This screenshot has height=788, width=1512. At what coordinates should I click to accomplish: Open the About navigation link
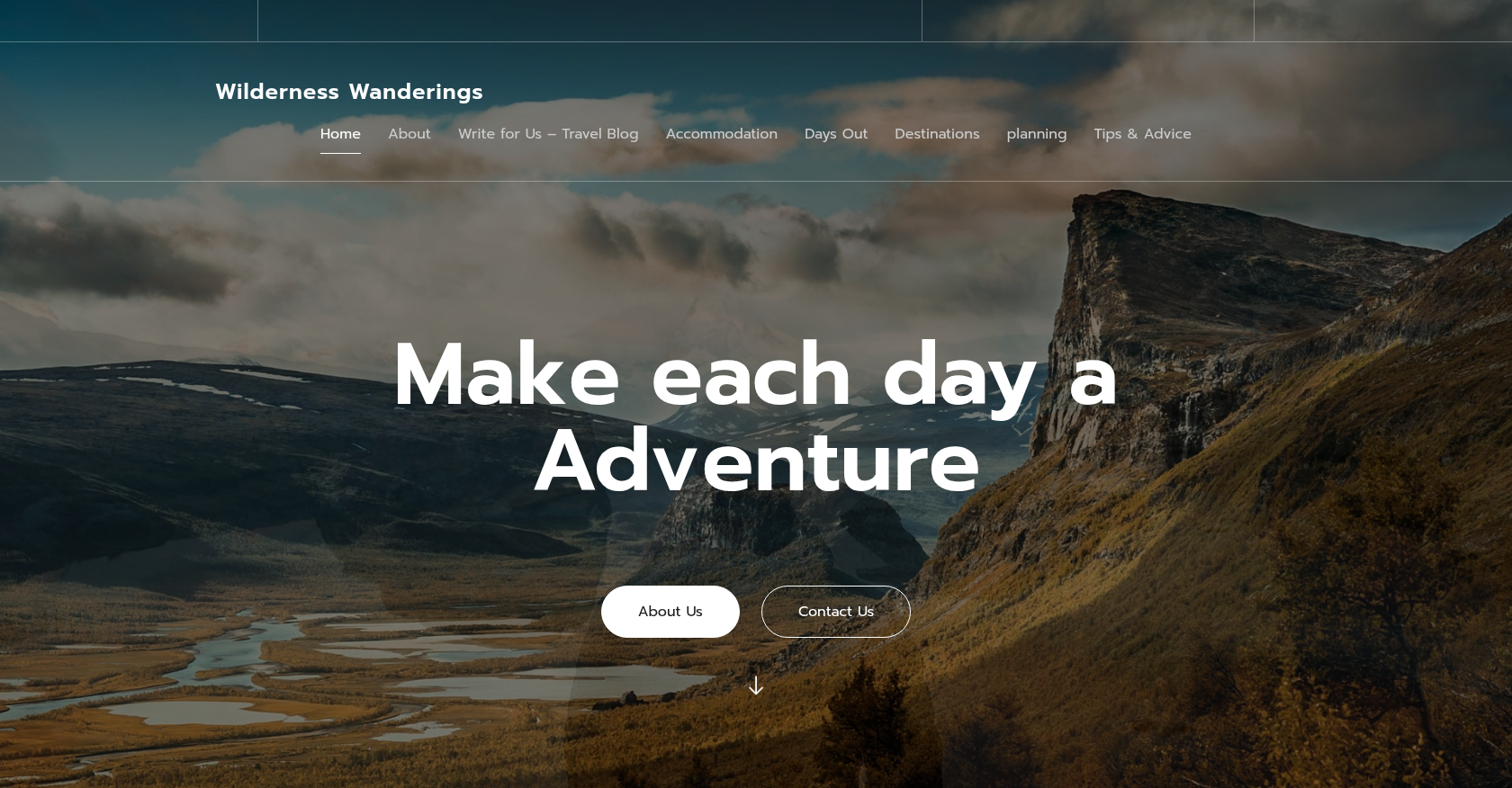(409, 134)
